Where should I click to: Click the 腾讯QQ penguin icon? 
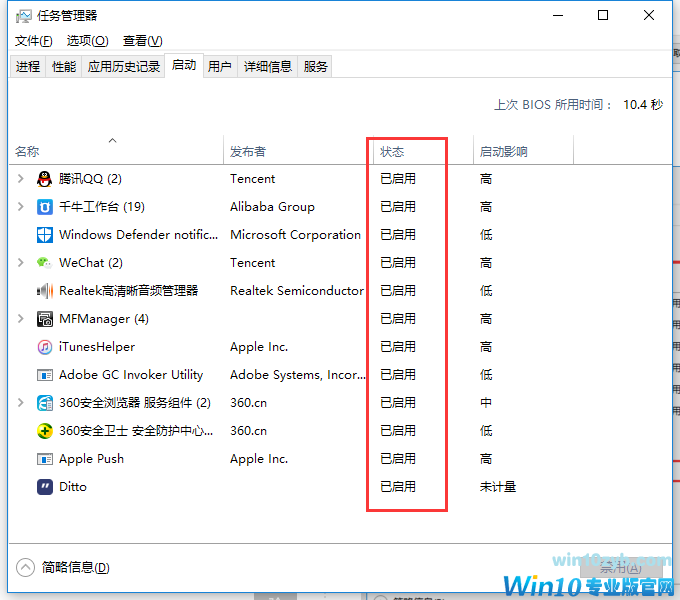(44, 179)
